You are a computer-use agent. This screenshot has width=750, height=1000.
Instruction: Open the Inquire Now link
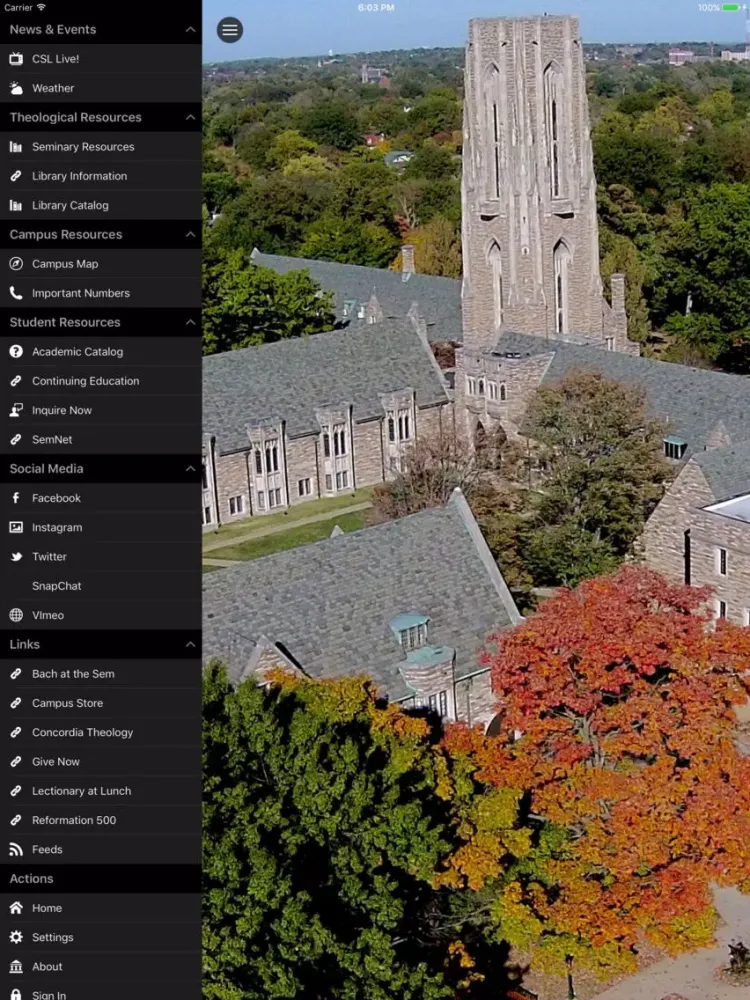(101, 410)
